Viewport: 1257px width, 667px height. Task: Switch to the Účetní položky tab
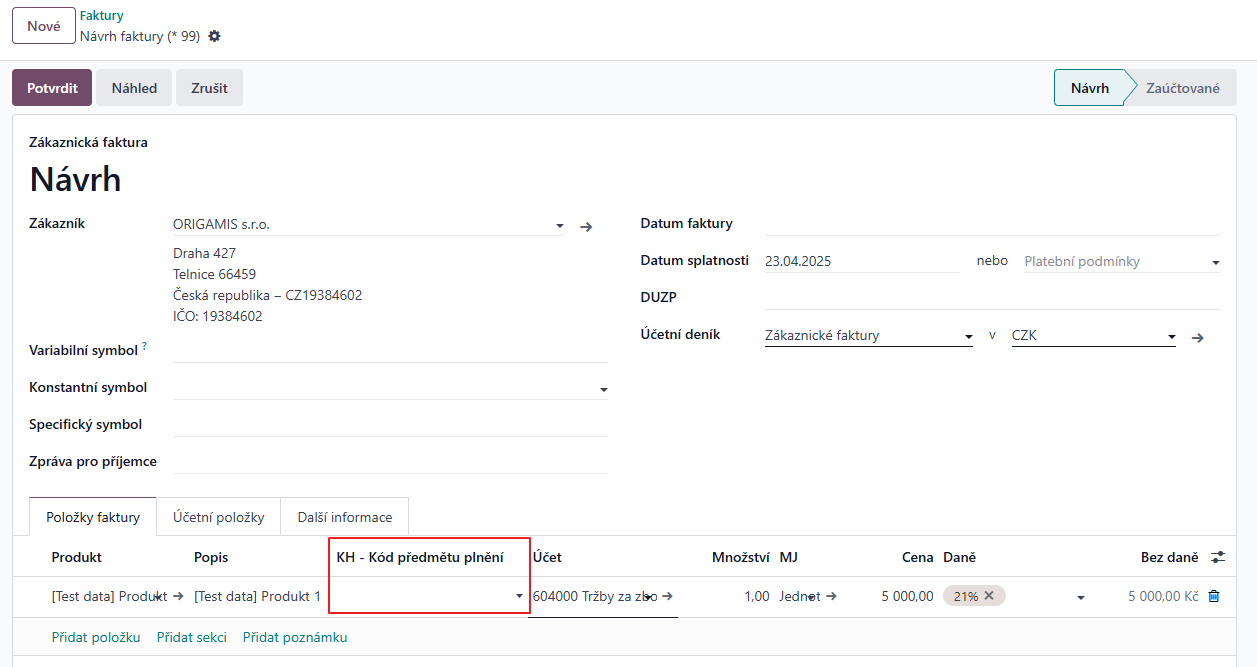pos(218,517)
